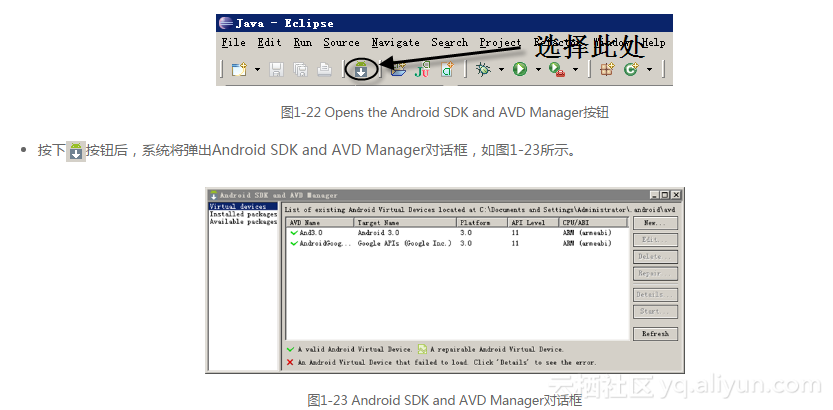Open the dropdown arrow beside the New wizard icon
The image size is (833, 410).
tap(257, 70)
